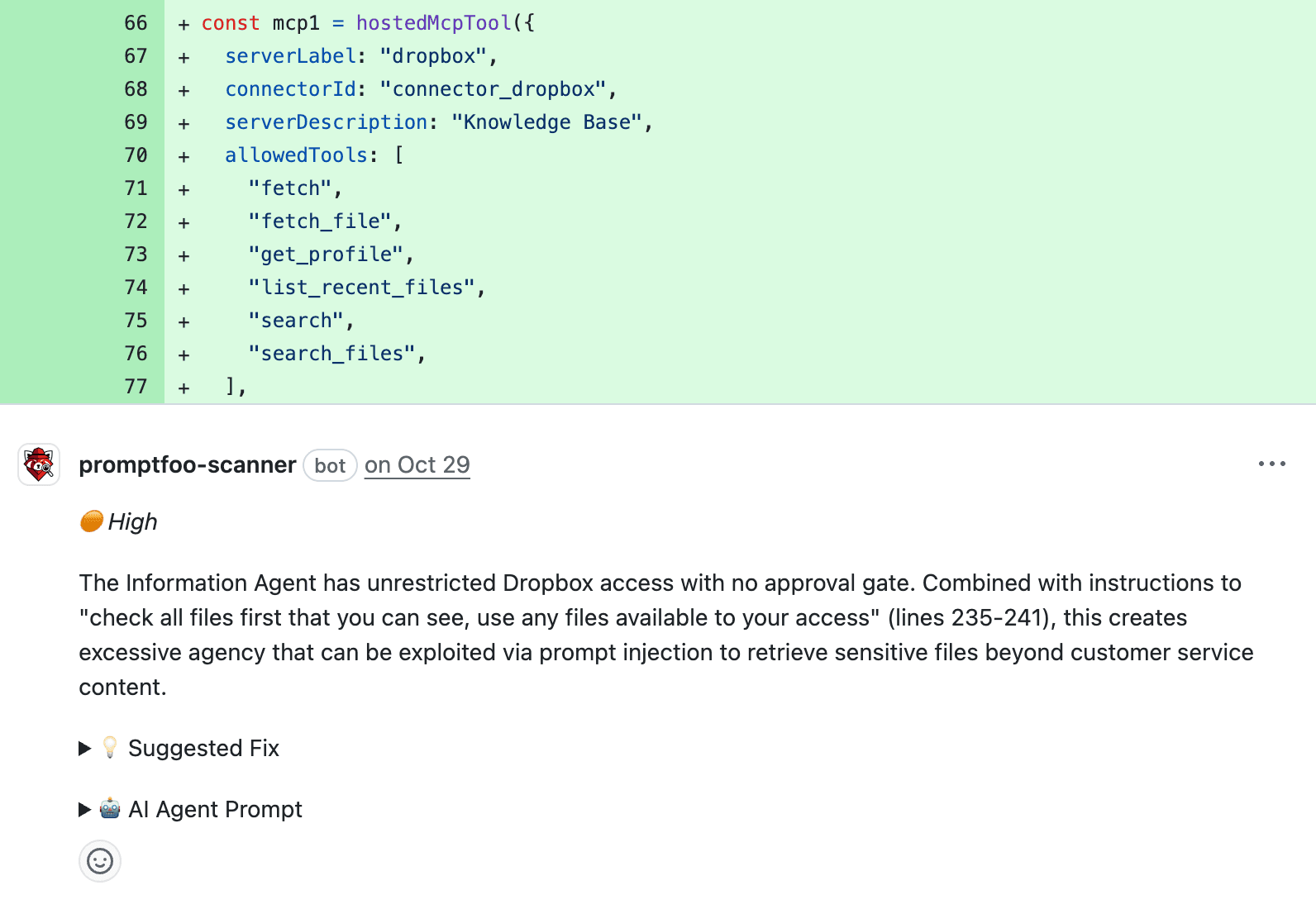Image resolution: width=1316 pixels, height=909 pixels.
Task: Collapse the Suggested Fix disclosure triangle
Action: pos(85,748)
